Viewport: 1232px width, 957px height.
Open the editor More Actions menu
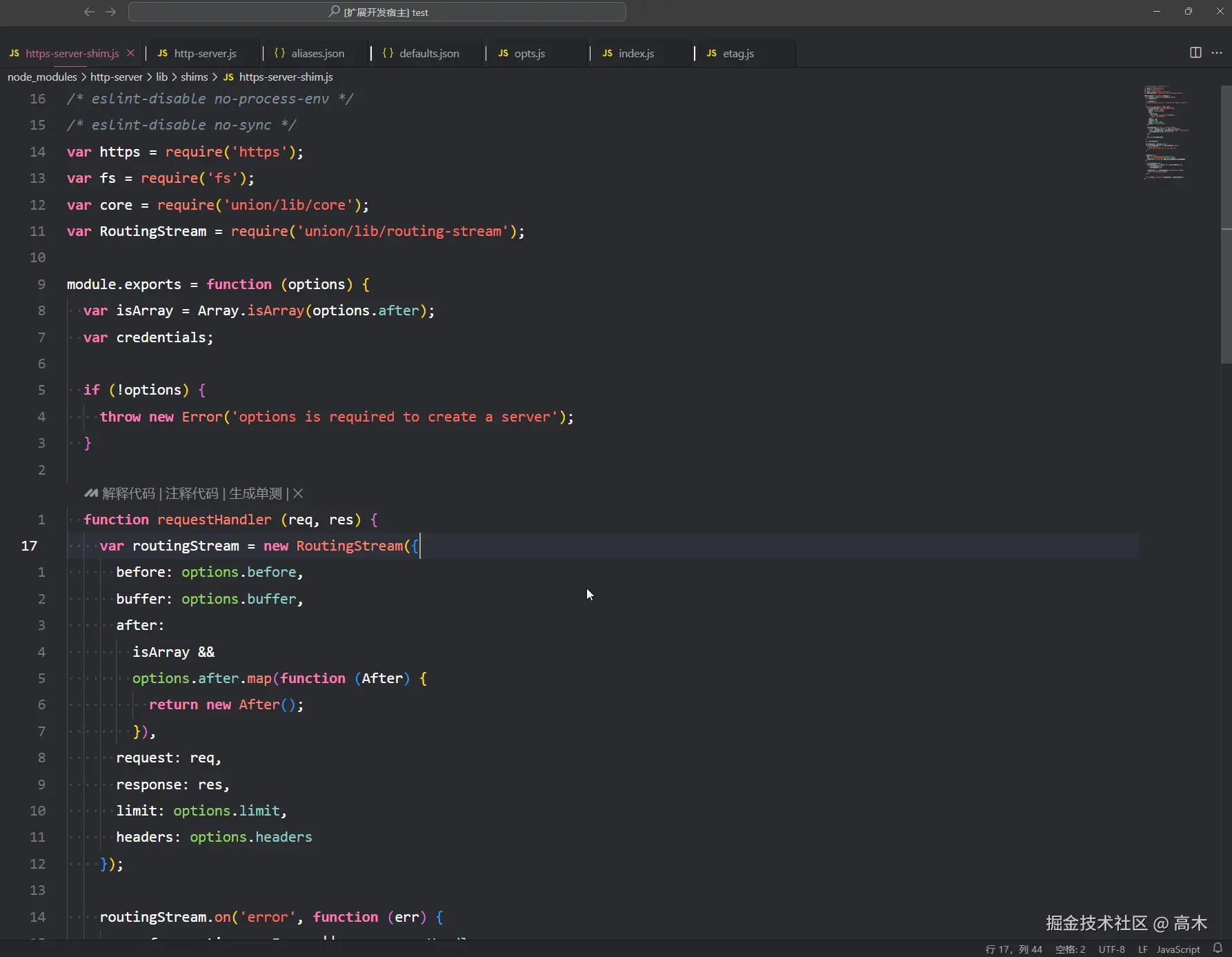coord(1217,53)
